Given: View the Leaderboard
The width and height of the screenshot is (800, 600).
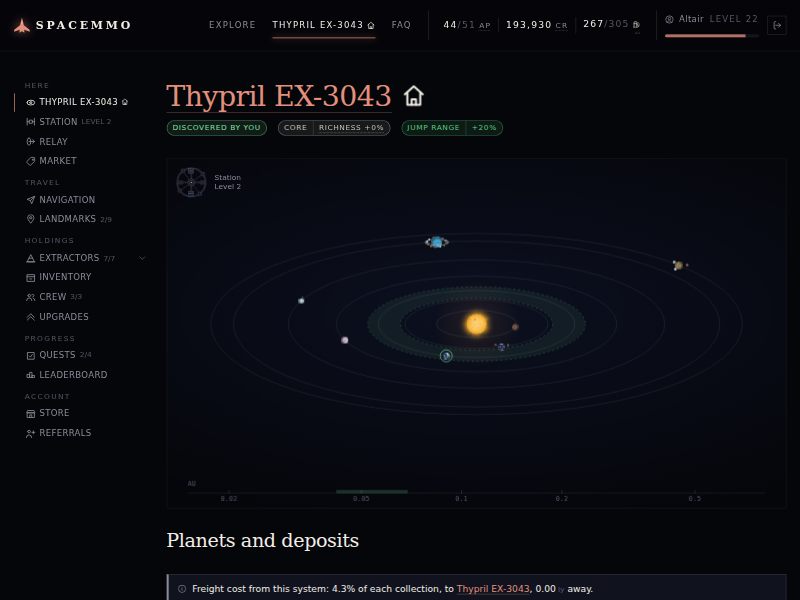Looking at the screenshot, I should 66,375.
